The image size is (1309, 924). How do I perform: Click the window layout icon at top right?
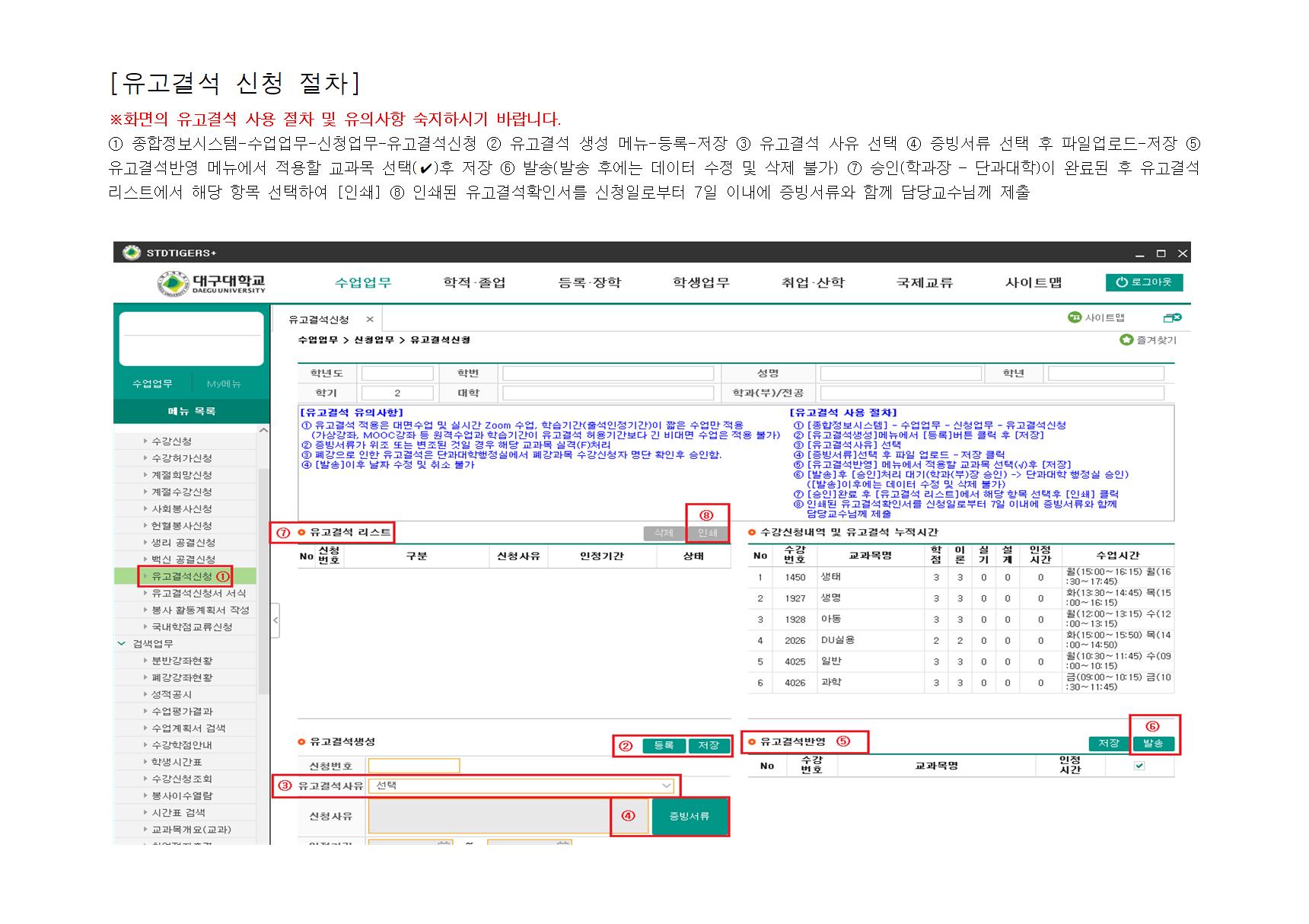1172,317
